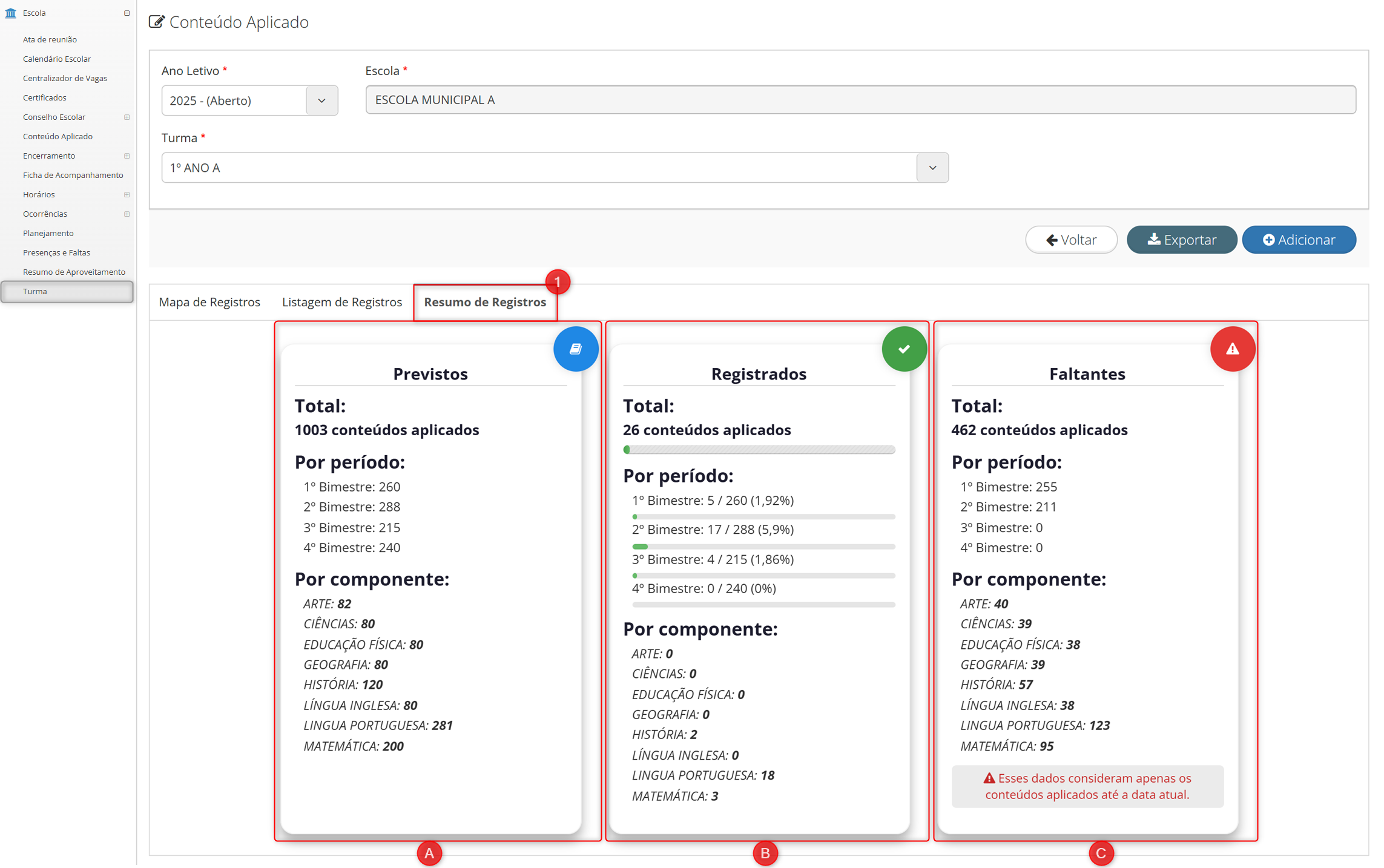Click 'MATEMÁTICA: 95' in Faltantes
Viewport: 1384px width, 868px height.
(x=1007, y=746)
